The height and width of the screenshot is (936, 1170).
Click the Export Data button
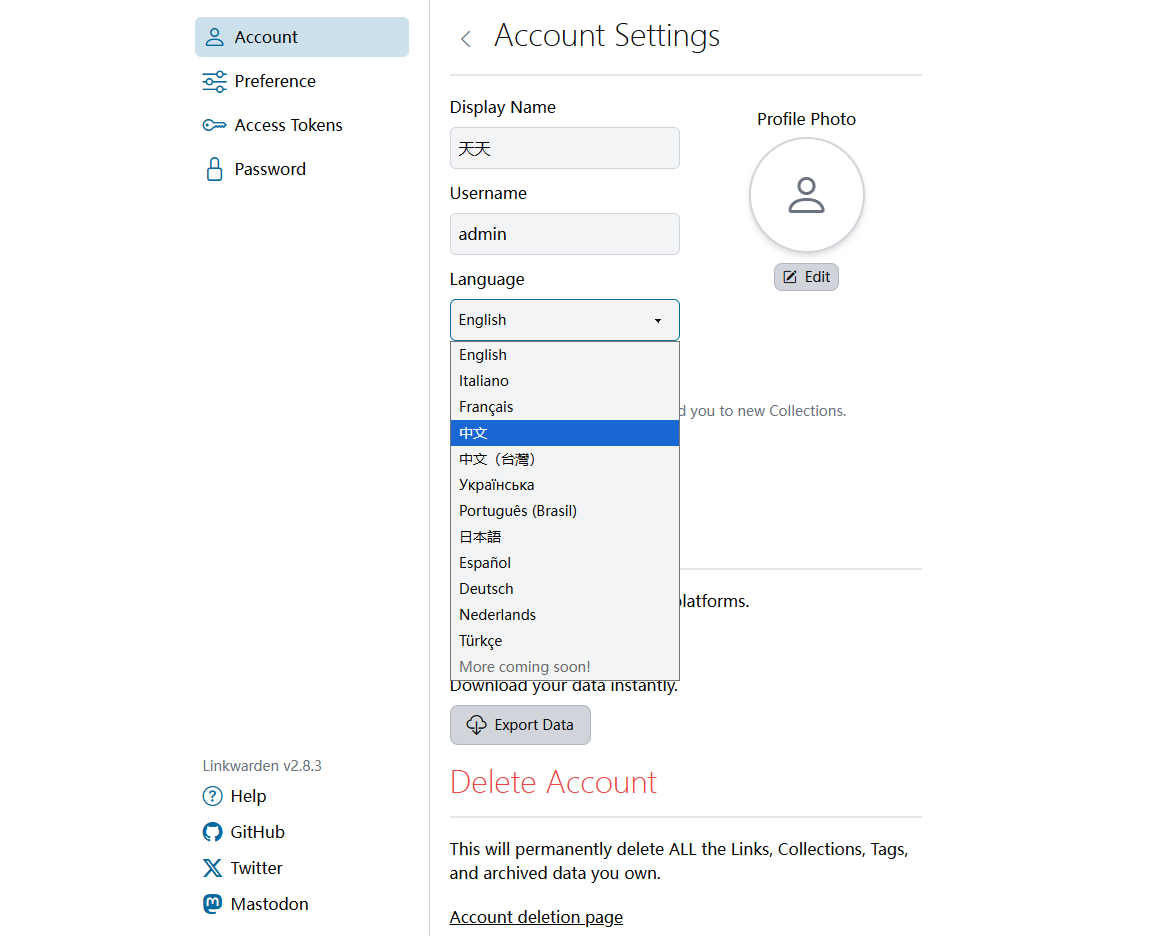point(520,725)
